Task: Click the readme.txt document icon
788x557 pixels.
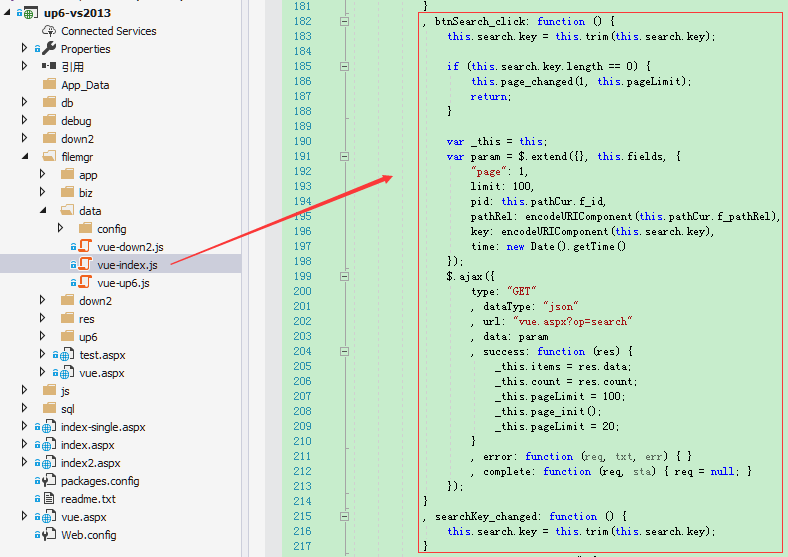Action: coord(49,499)
